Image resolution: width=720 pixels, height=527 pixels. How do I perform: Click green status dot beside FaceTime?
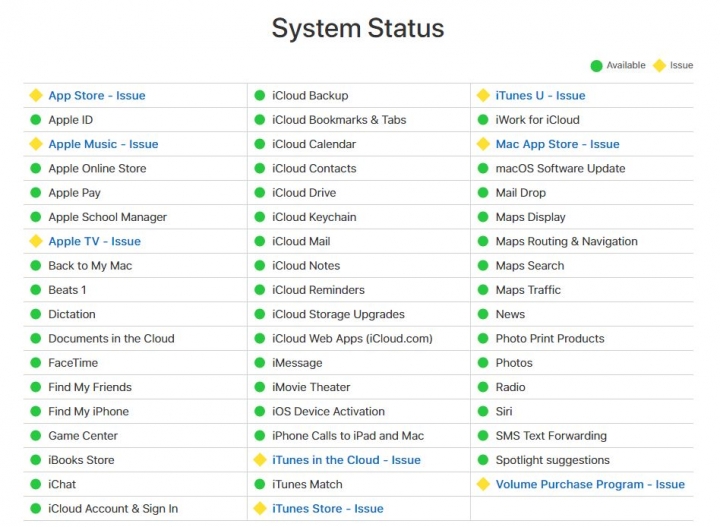[x=36, y=363]
